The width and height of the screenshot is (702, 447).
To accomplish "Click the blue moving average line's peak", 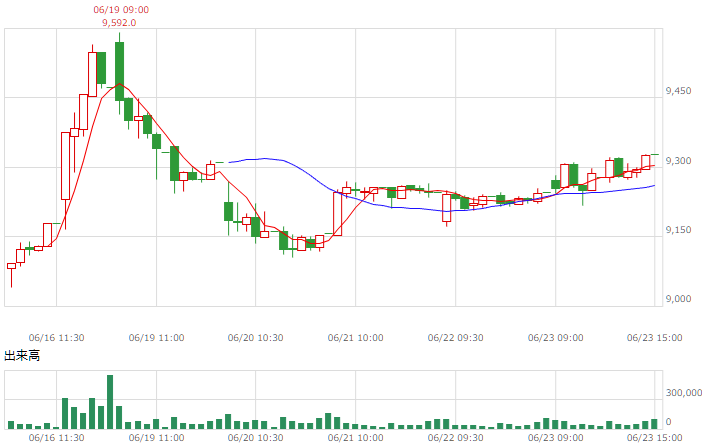I will [265, 159].
